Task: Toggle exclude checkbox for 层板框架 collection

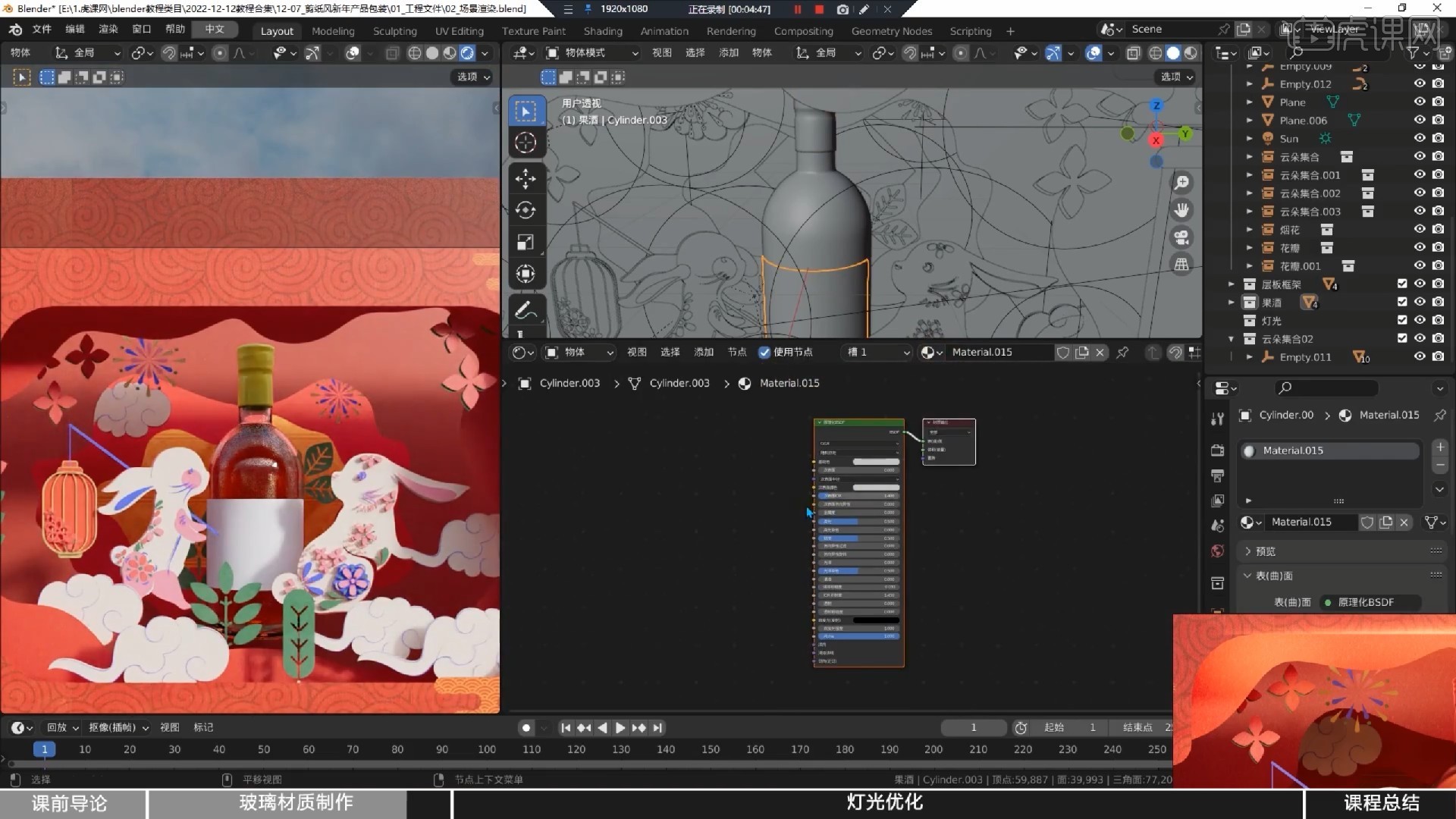Action: pyautogui.click(x=1402, y=284)
